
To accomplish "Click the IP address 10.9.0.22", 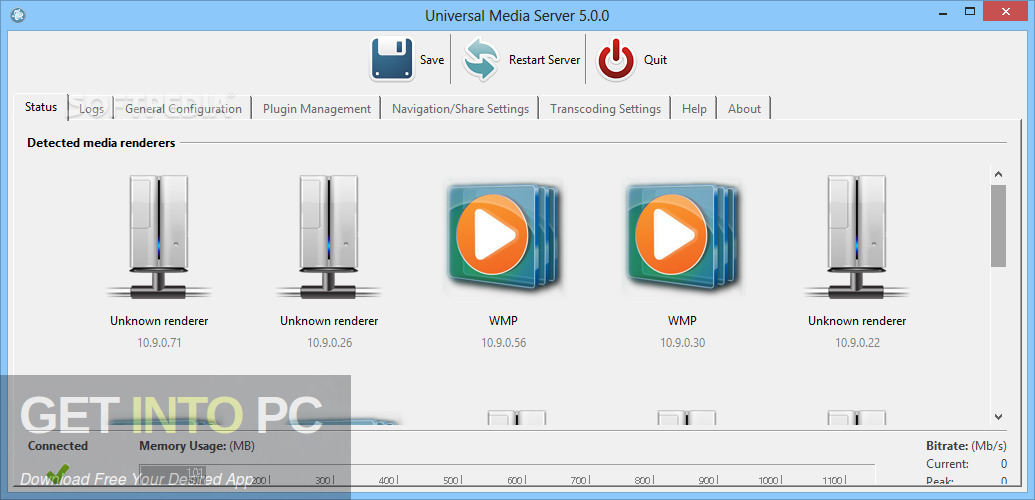I will 857,343.
